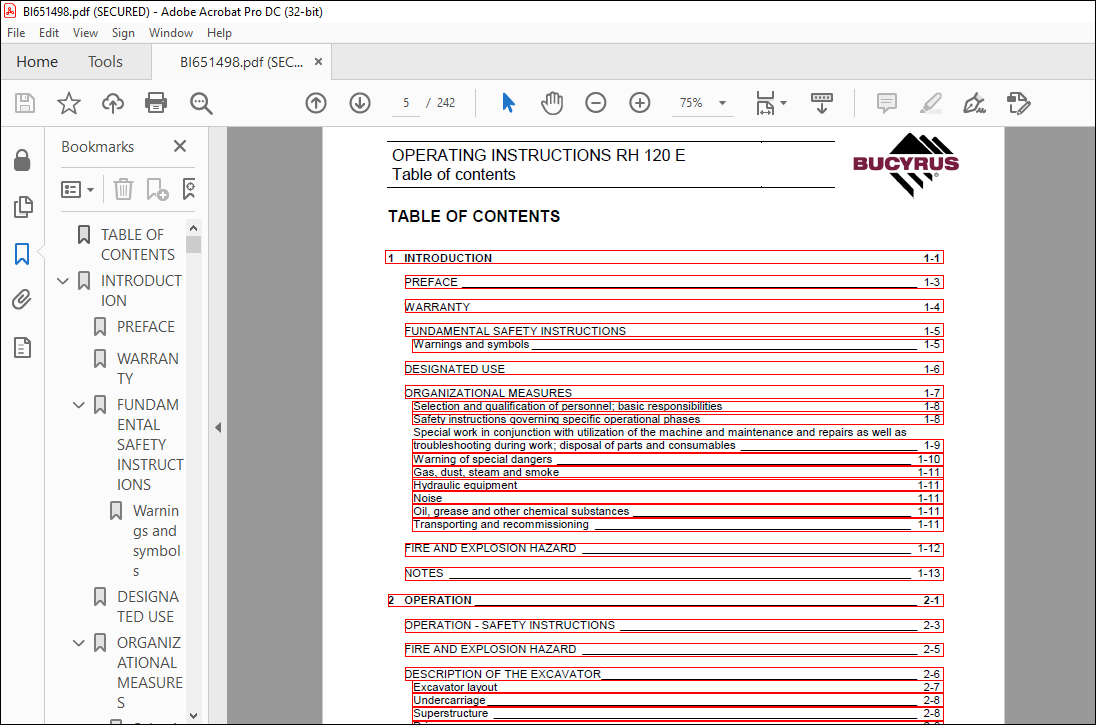
Task: Open the fit page options icon
Action: (x=771, y=103)
